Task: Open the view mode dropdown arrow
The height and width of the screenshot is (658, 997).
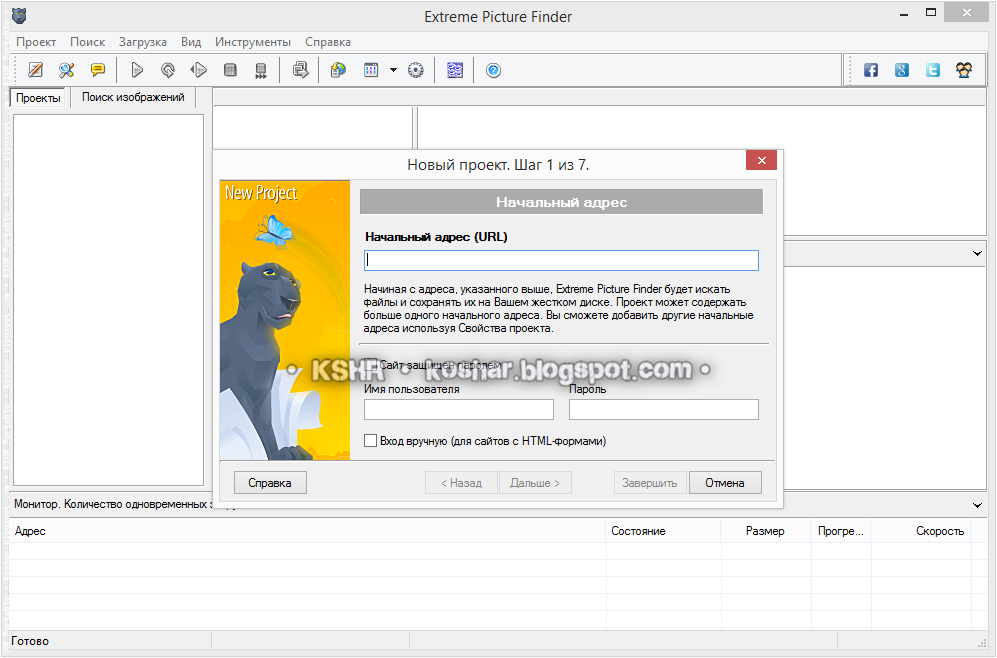Action: click(x=394, y=70)
